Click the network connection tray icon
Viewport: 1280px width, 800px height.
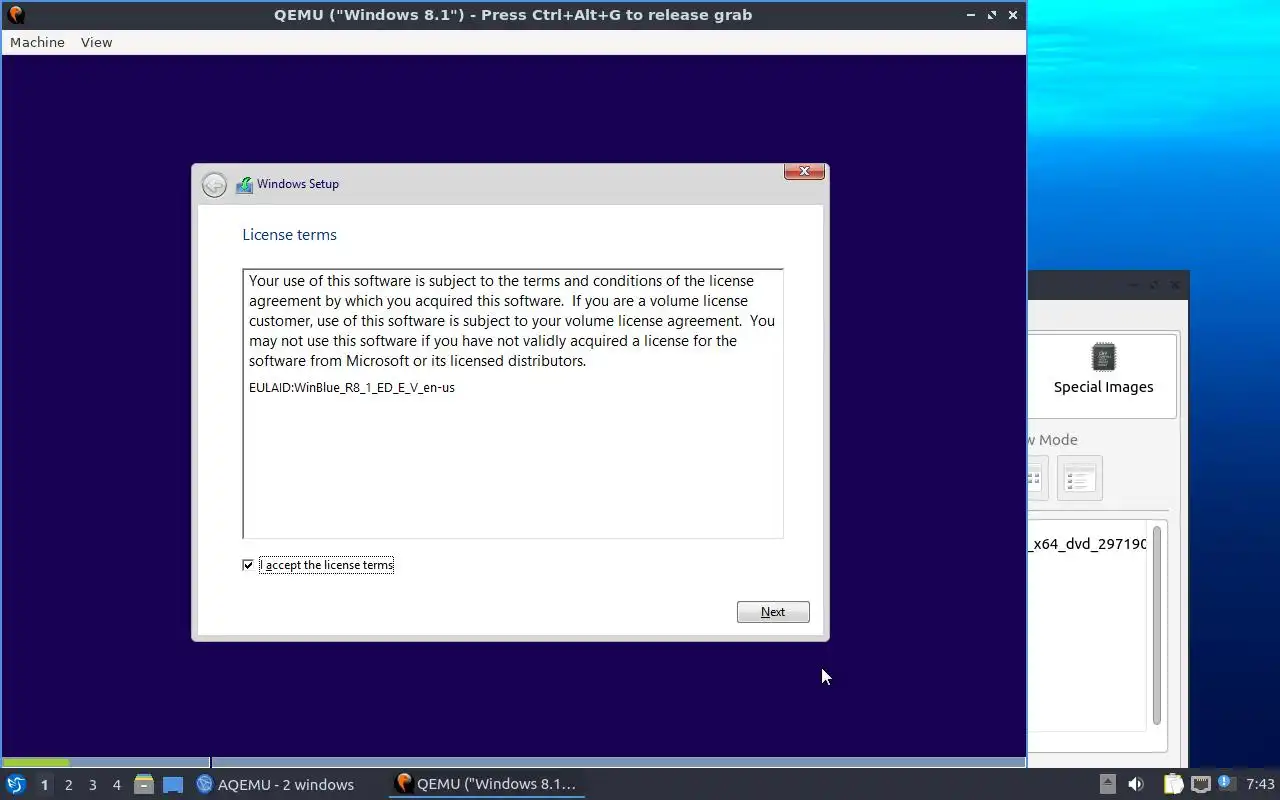(x=1200, y=785)
